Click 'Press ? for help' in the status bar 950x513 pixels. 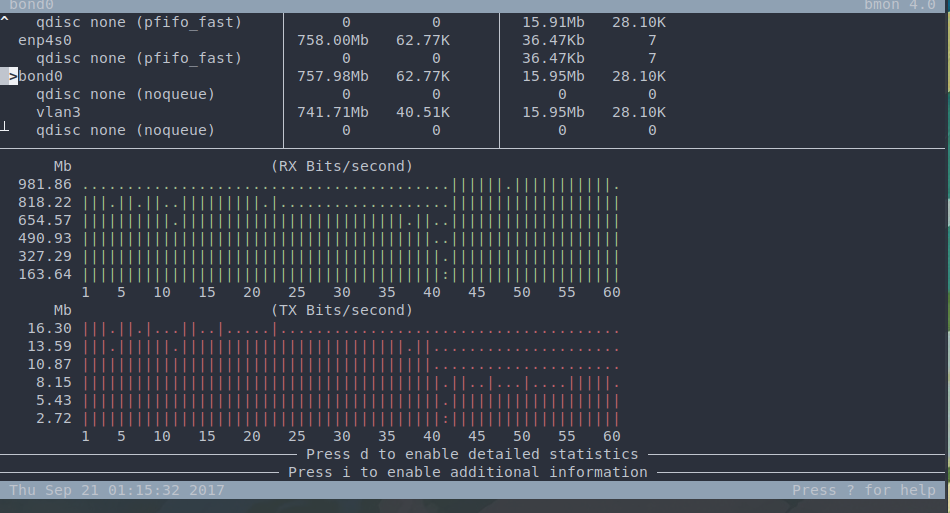(864, 490)
